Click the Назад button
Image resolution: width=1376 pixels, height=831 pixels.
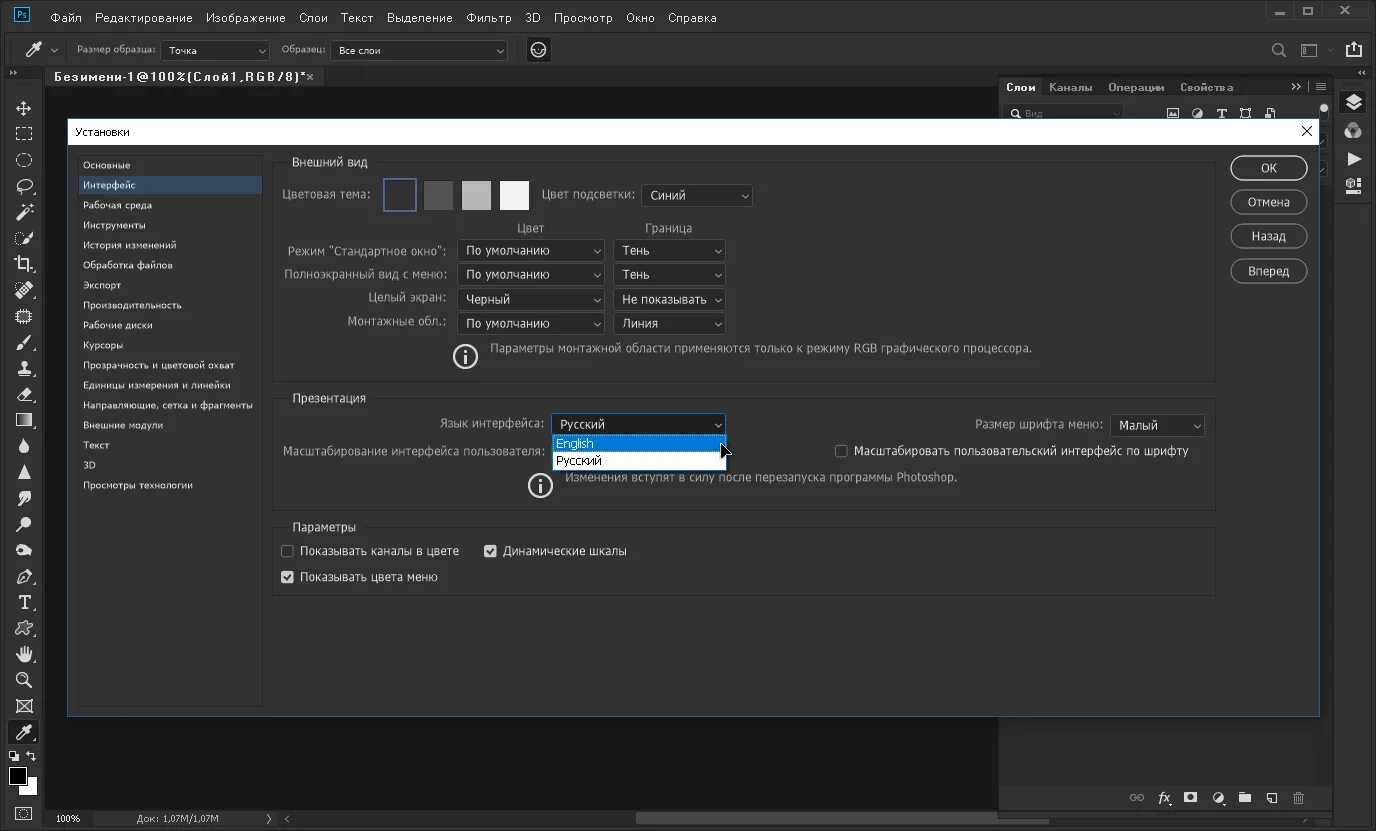(1269, 237)
